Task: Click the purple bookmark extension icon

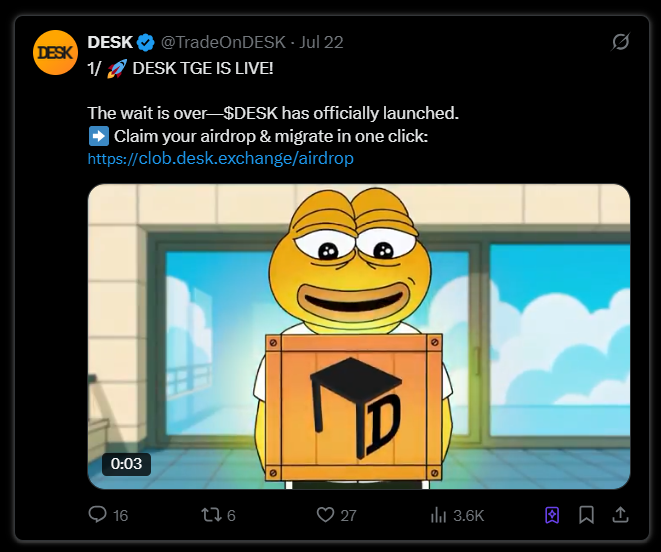Action: click(x=552, y=515)
